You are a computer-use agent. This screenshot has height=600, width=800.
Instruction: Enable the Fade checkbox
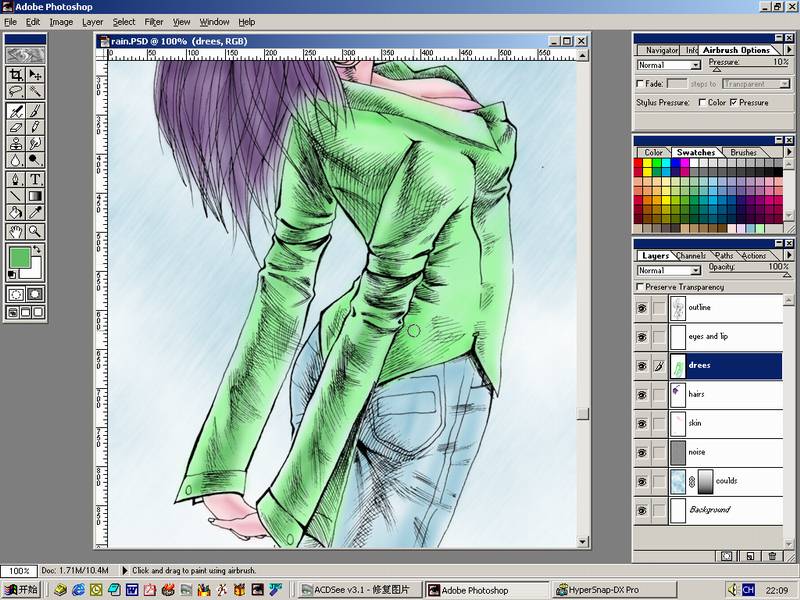pyautogui.click(x=640, y=84)
